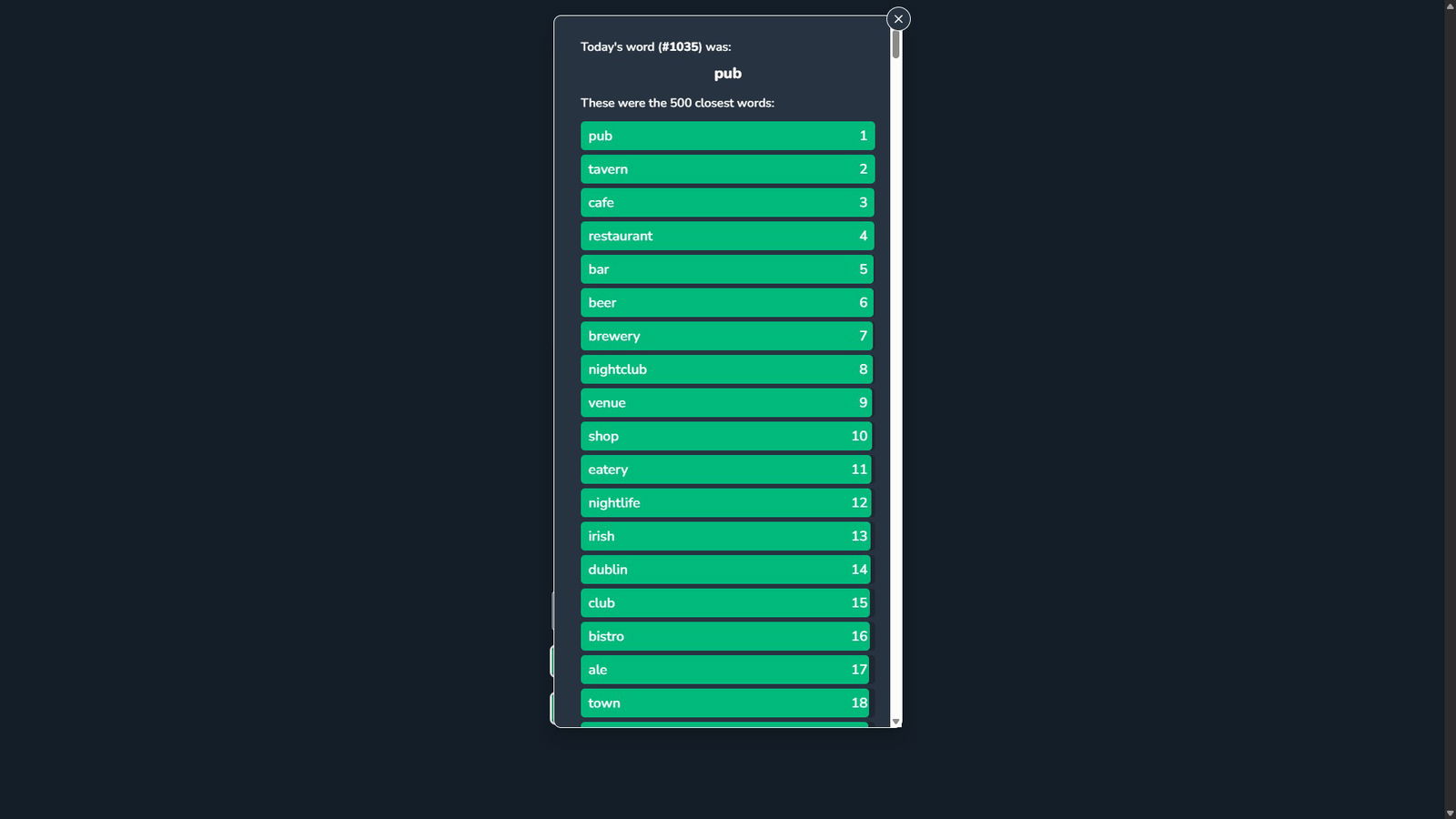Click the page scrollbar down arrow
Screen dimensions: 1456x819
point(1450,813)
